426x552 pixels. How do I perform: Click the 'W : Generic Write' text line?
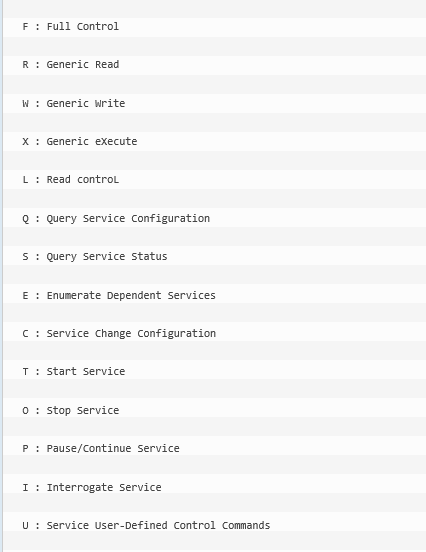click(x=214, y=104)
